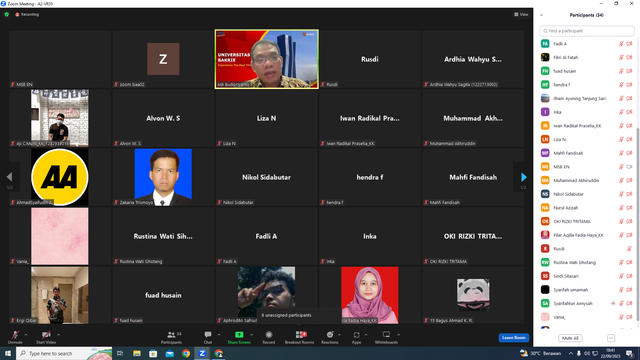Expand the Reactions options arrow

pyautogui.click(x=339, y=335)
